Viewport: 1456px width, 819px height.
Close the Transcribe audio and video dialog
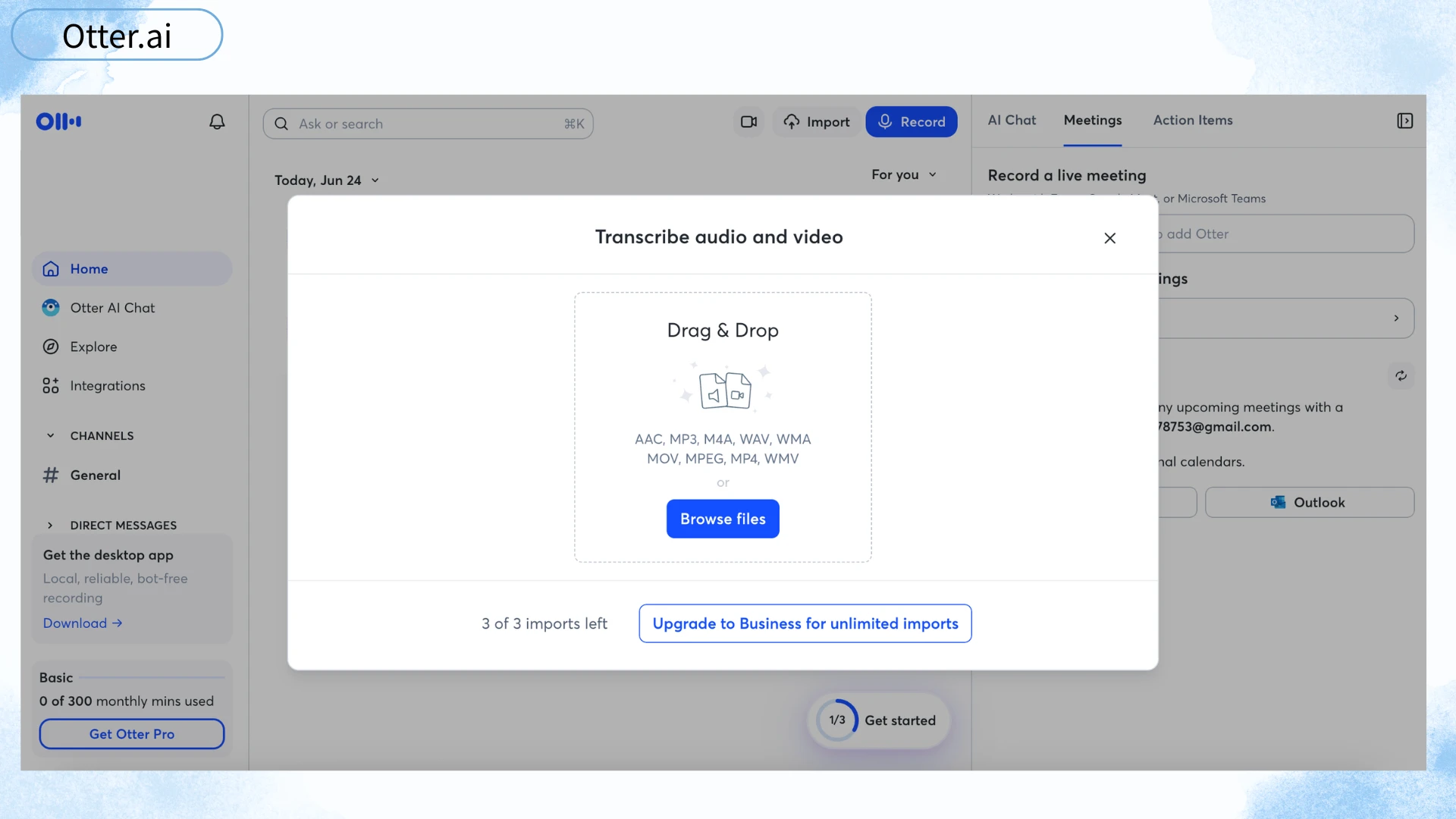click(1109, 238)
